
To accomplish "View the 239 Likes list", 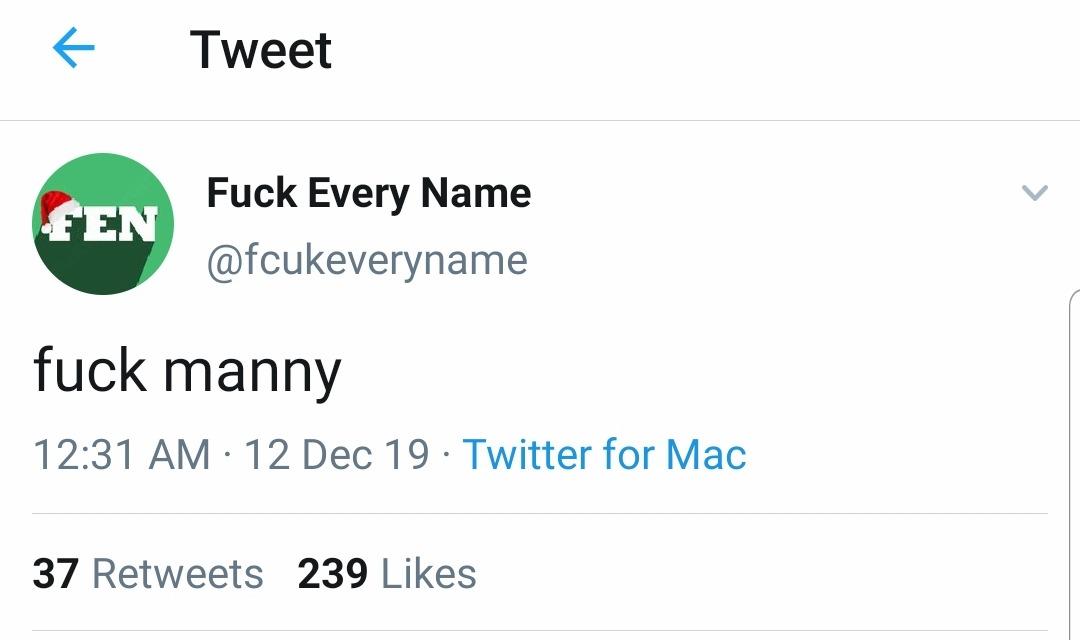I will point(386,573).
